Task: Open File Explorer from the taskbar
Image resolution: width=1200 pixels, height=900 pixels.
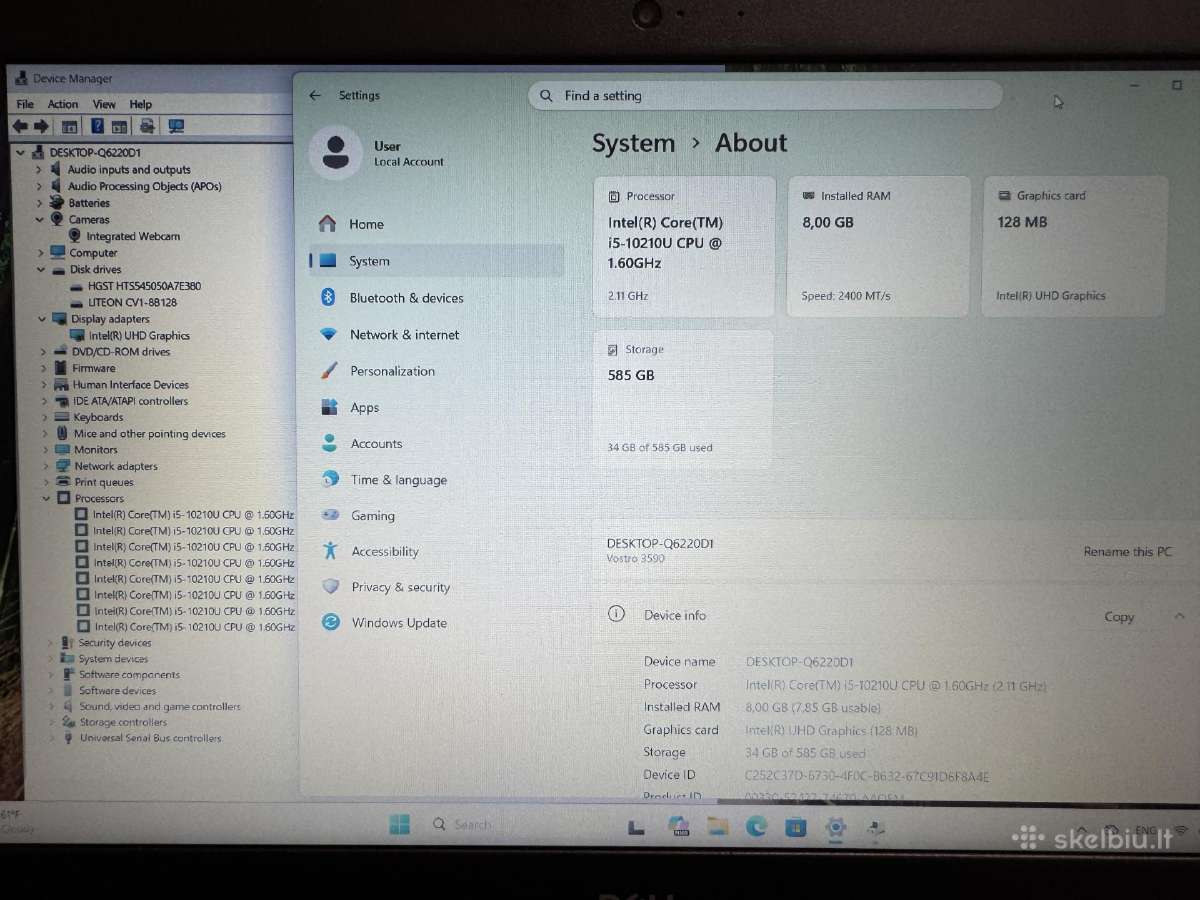Action: click(x=717, y=827)
